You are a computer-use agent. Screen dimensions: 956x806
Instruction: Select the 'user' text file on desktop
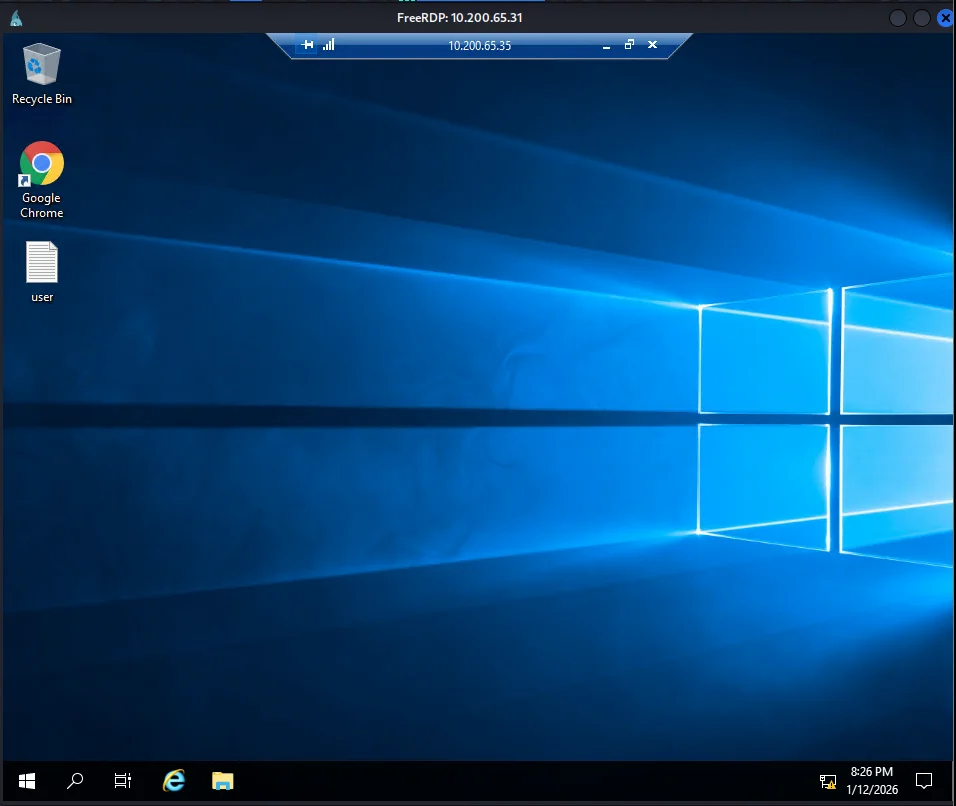41,264
